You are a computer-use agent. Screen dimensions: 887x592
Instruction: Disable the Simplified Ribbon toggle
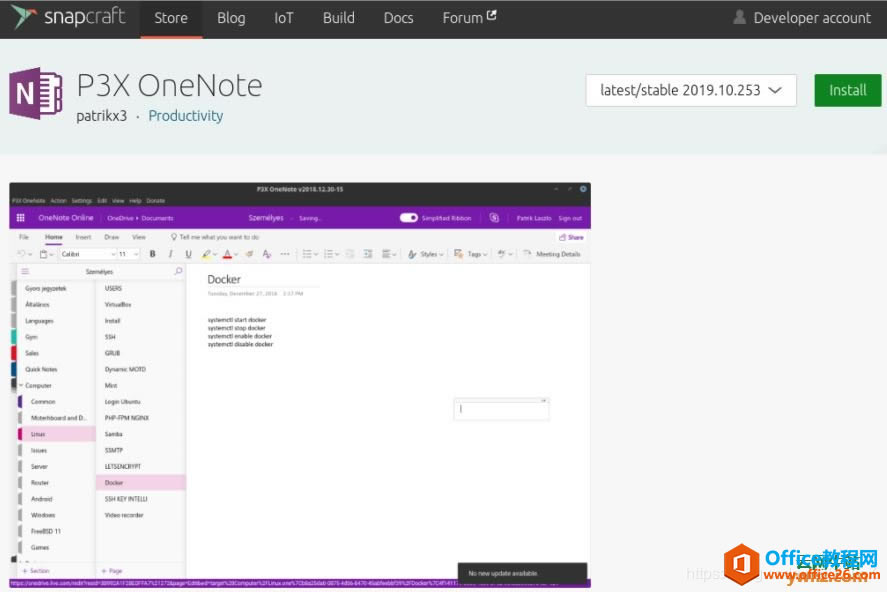click(409, 218)
